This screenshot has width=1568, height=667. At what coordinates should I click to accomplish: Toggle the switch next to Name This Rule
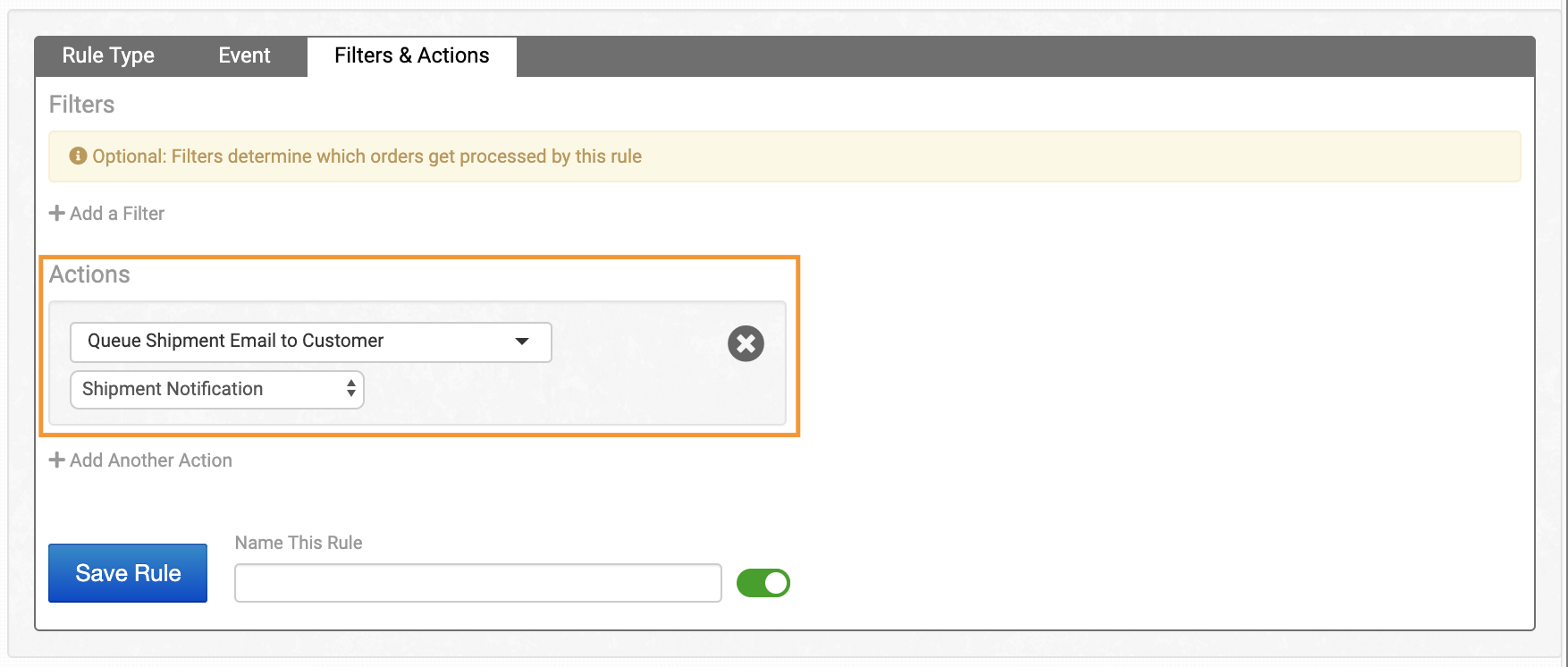(x=763, y=582)
